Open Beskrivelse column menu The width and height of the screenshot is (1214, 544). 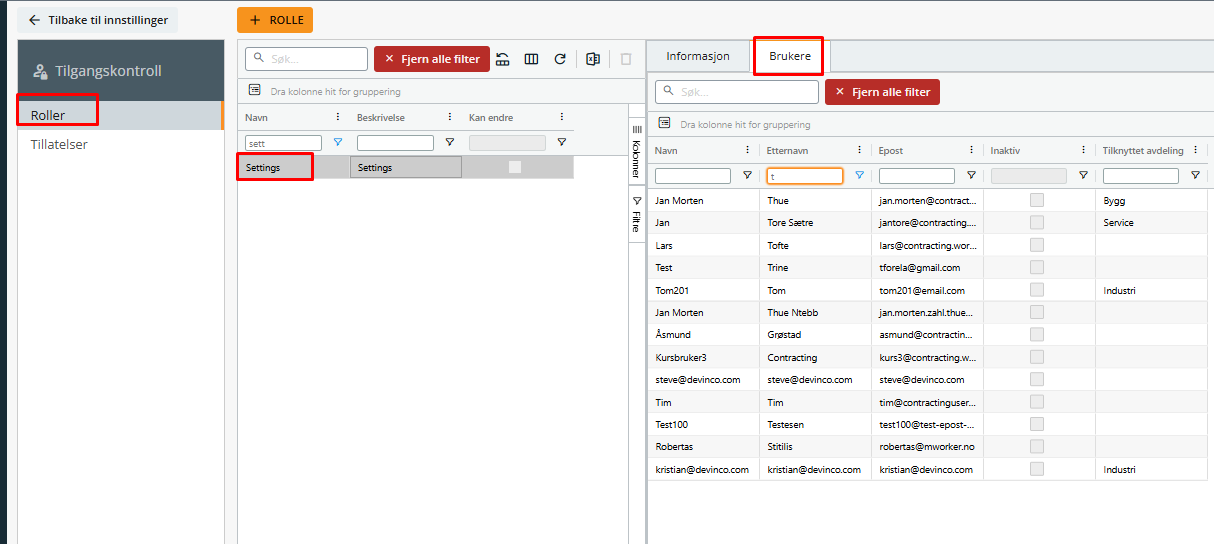click(450, 117)
